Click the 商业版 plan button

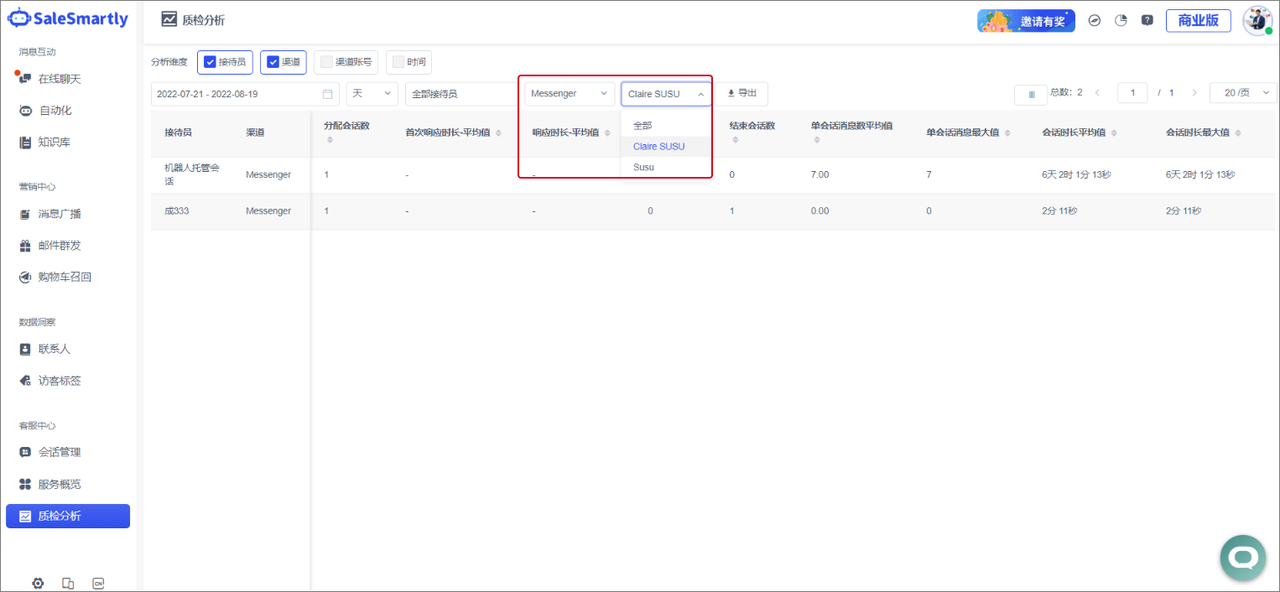(x=1198, y=20)
